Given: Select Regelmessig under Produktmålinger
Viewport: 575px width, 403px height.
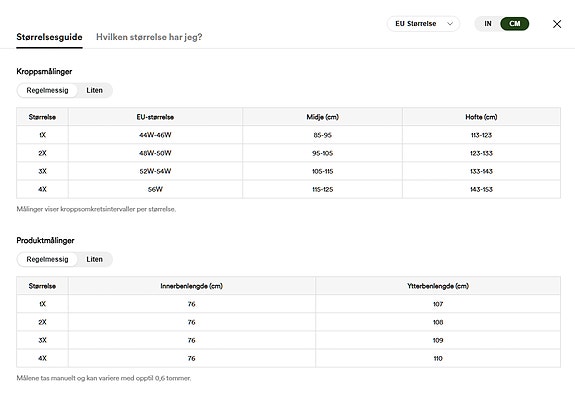Looking at the screenshot, I should [47, 260].
